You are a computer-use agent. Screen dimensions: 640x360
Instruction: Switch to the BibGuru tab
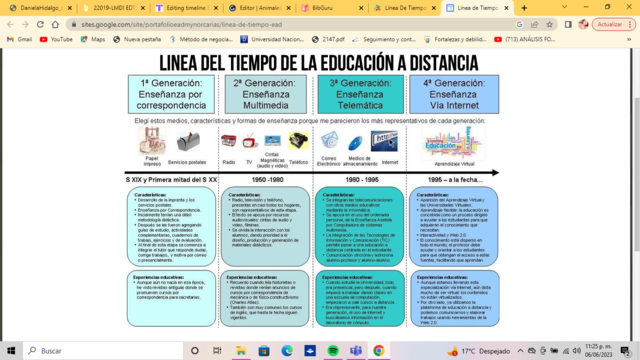click(x=332, y=8)
